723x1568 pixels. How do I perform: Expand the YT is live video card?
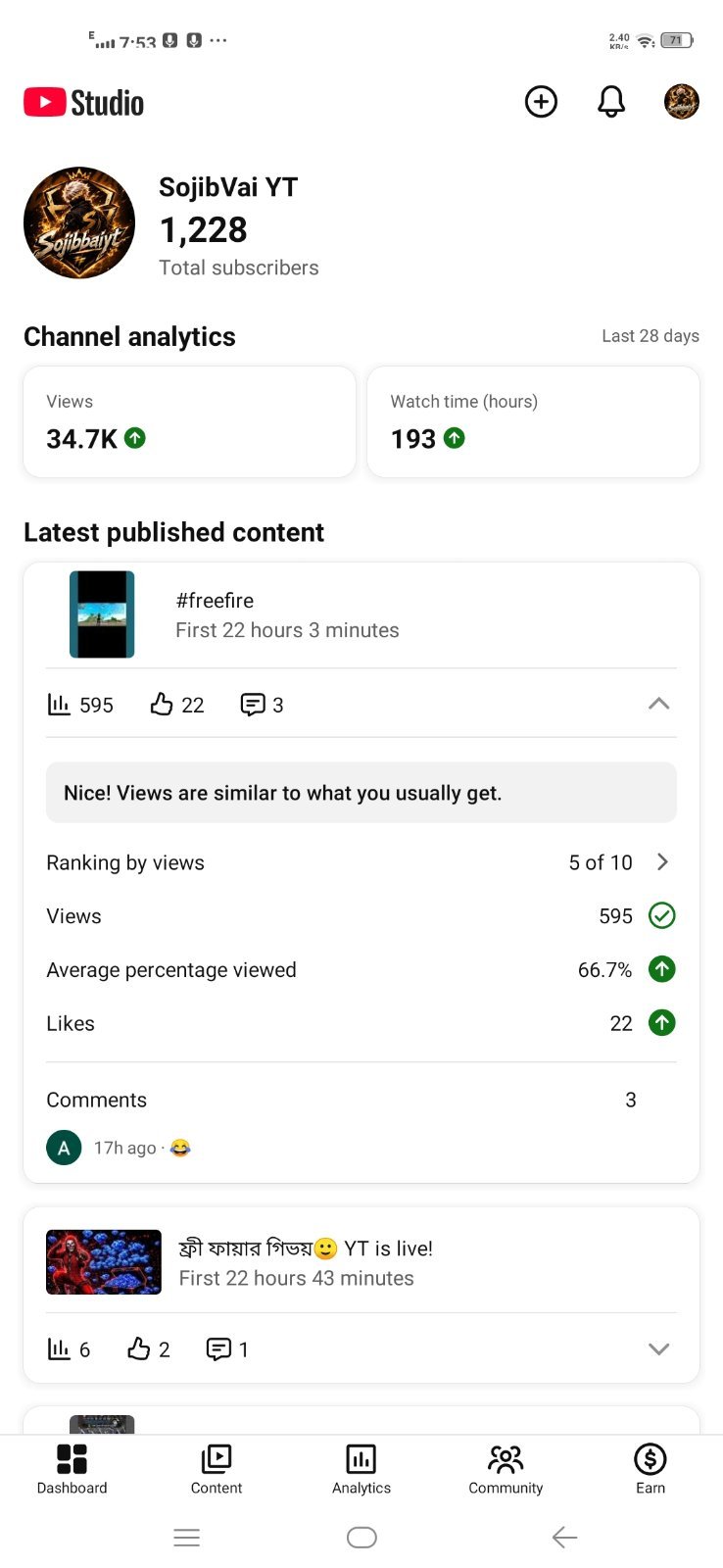coord(659,1348)
